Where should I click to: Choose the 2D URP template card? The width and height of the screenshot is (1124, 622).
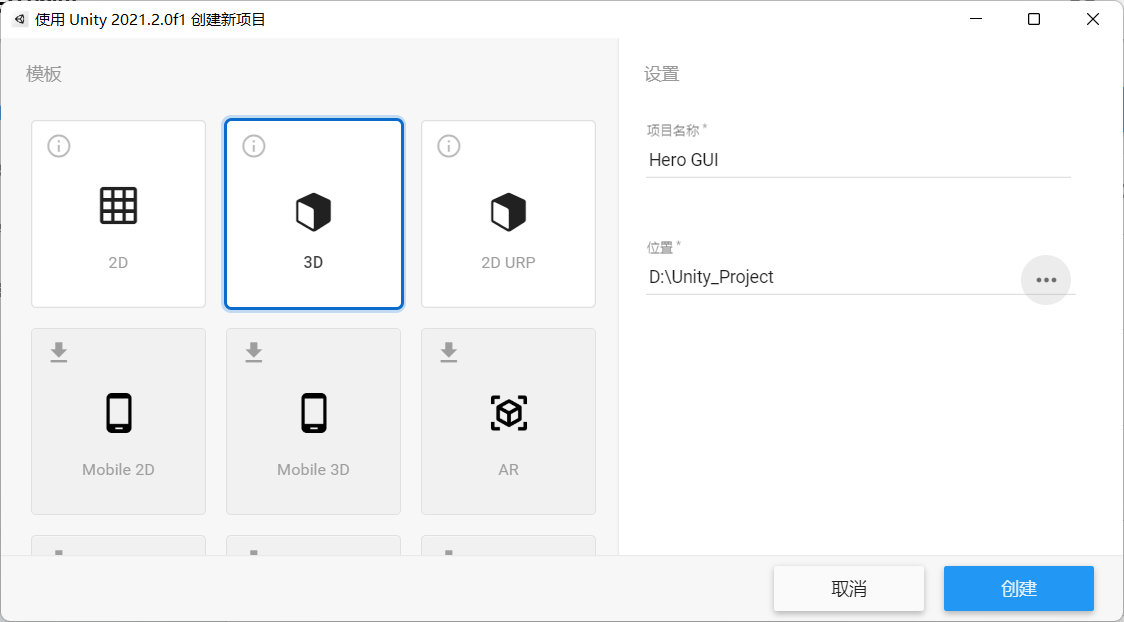(508, 214)
